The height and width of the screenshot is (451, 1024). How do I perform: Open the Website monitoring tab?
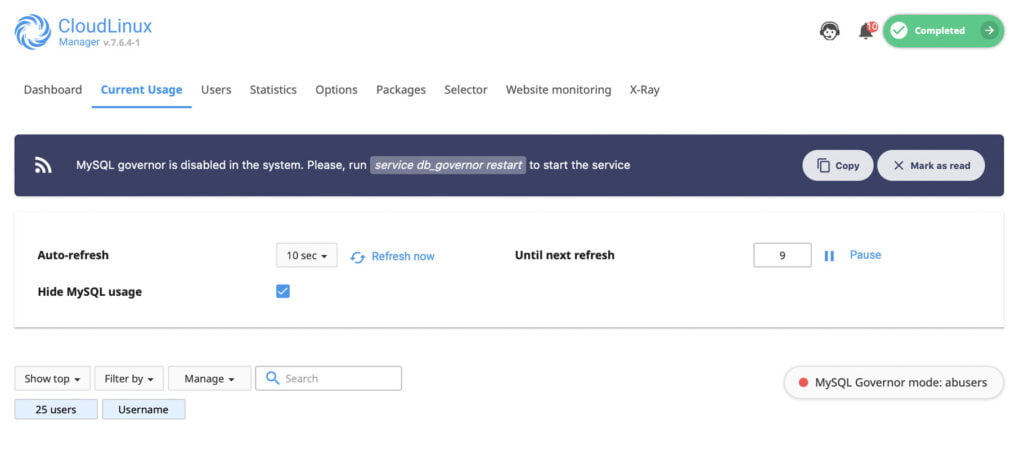tap(558, 90)
